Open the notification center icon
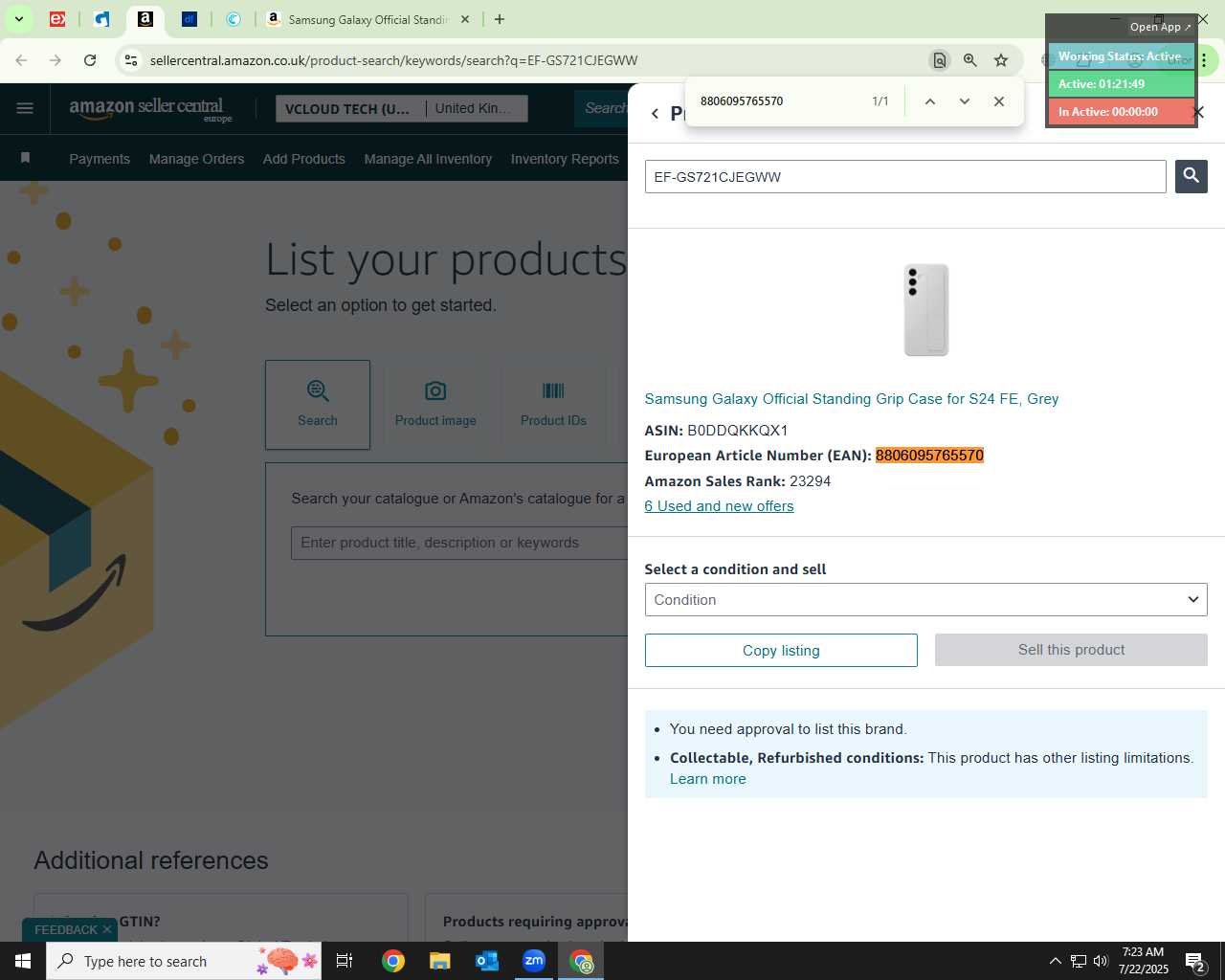 pyautogui.click(x=1194, y=961)
